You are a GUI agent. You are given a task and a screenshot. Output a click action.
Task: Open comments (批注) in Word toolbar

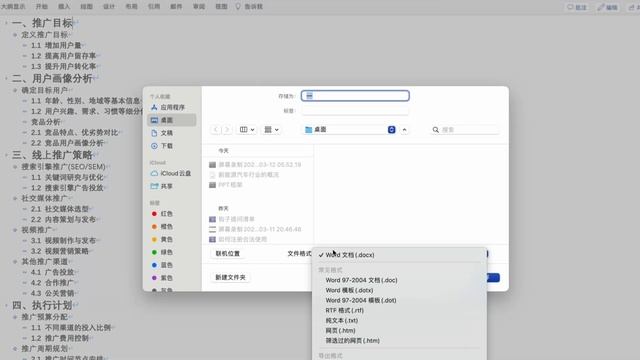(x=577, y=7)
